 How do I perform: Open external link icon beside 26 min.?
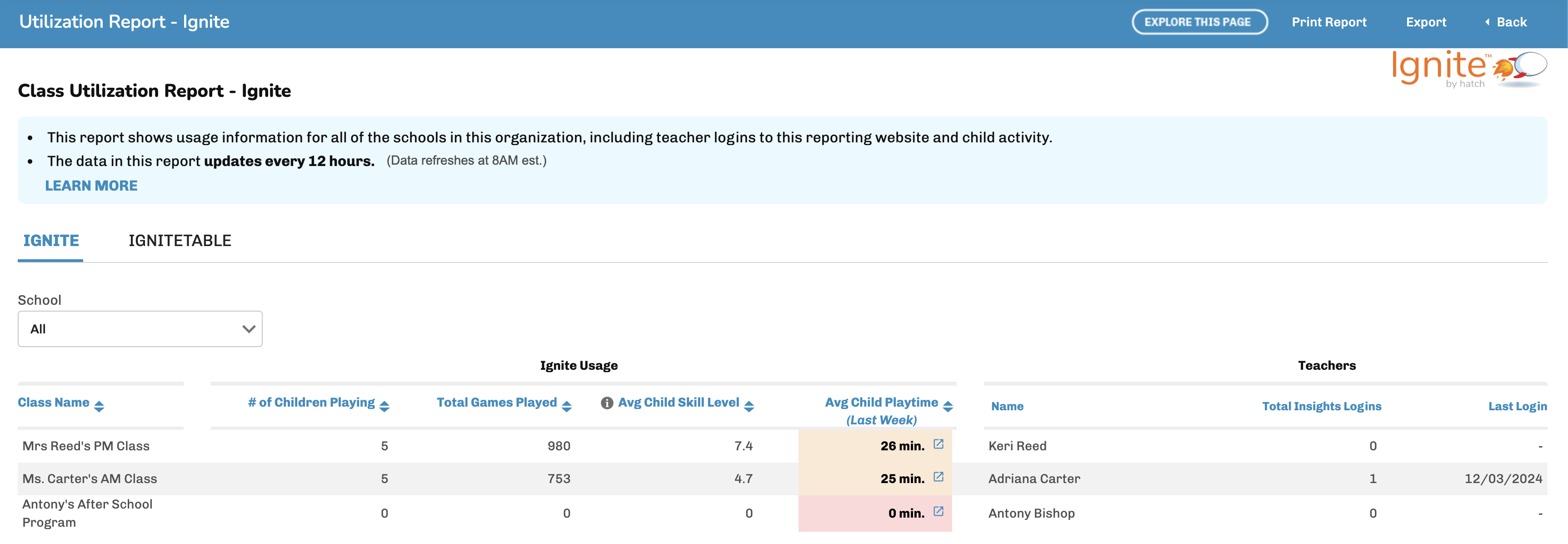pos(938,444)
